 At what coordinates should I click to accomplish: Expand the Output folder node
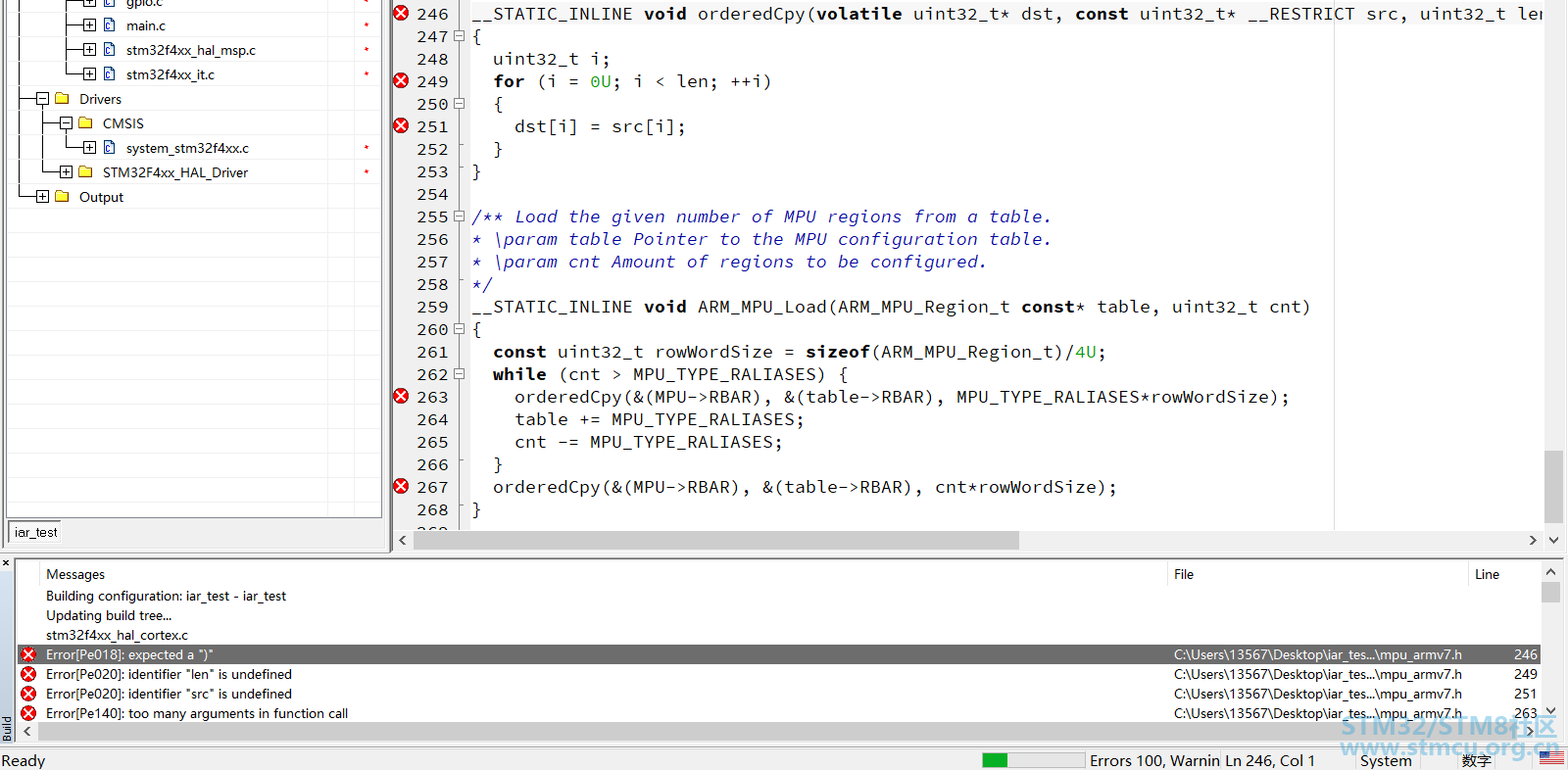coord(42,197)
